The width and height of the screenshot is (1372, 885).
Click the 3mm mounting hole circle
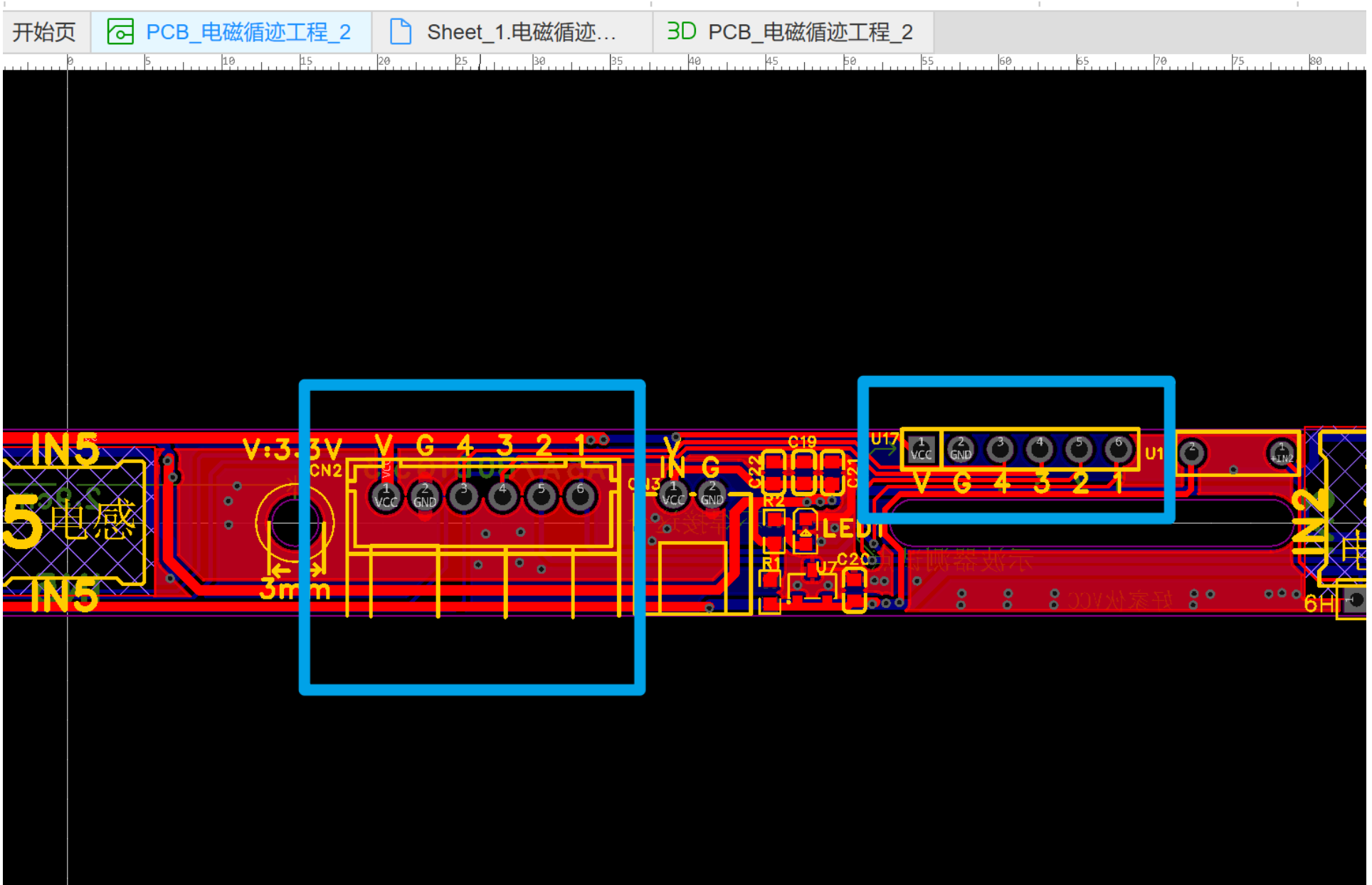pos(290,523)
